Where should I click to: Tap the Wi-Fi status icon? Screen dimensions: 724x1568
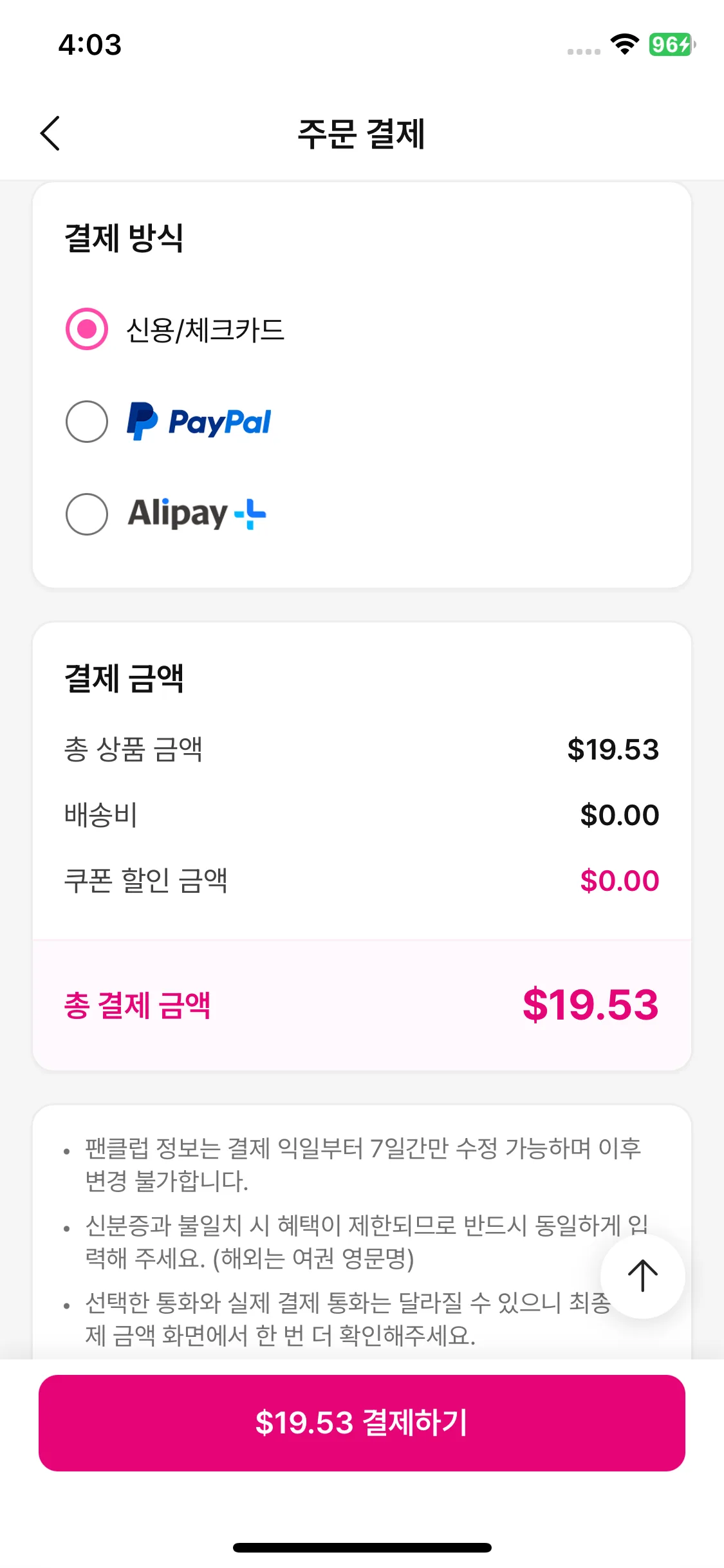(624, 44)
